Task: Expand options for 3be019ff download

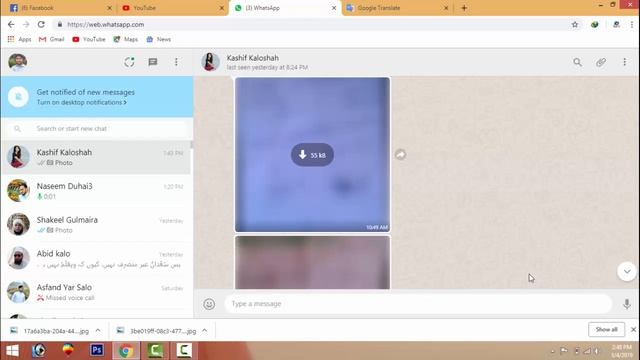Action: click(205, 331)
